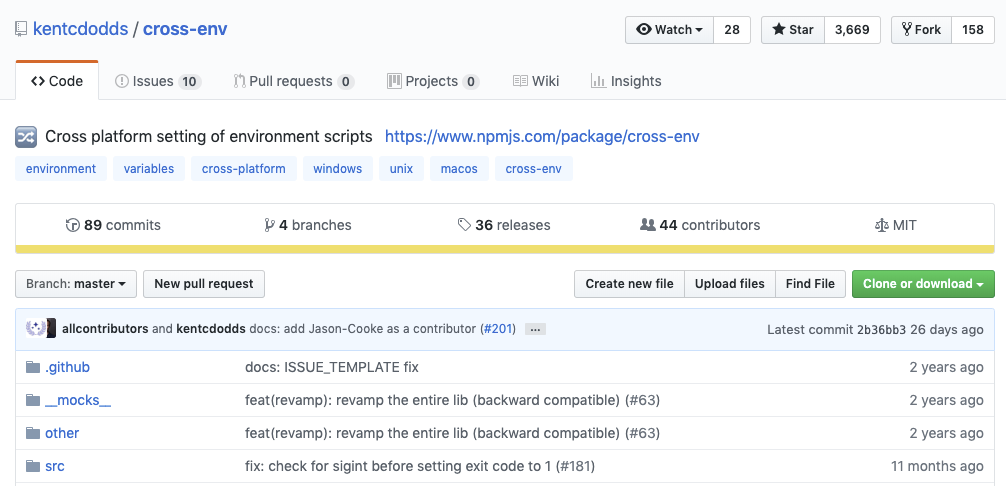Select the variables topic tag
The image size is (1006, 486).
[x=149, y=169]
